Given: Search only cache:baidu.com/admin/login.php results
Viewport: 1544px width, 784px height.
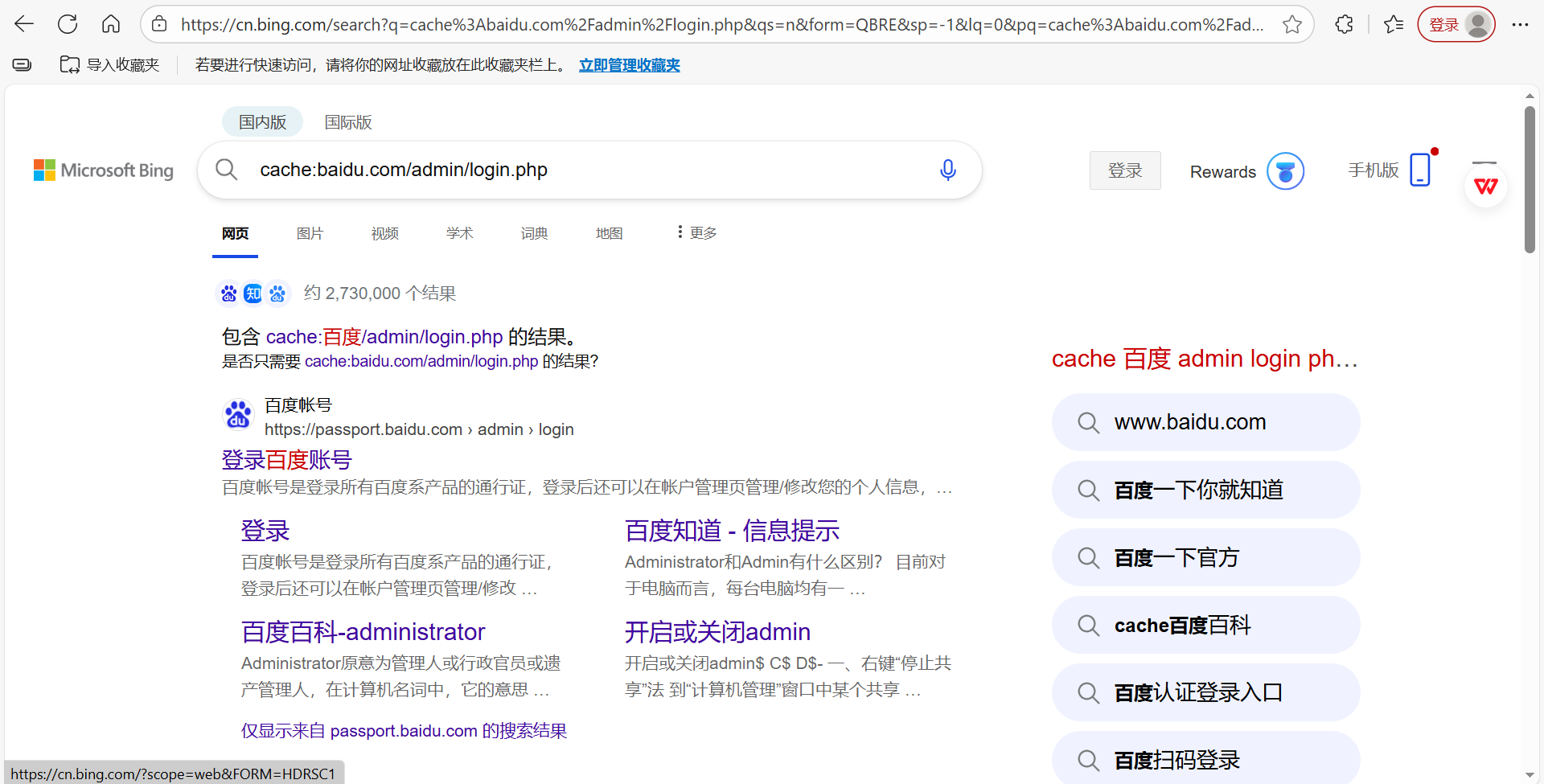Looking at the screenshot, I should (421, 361).
